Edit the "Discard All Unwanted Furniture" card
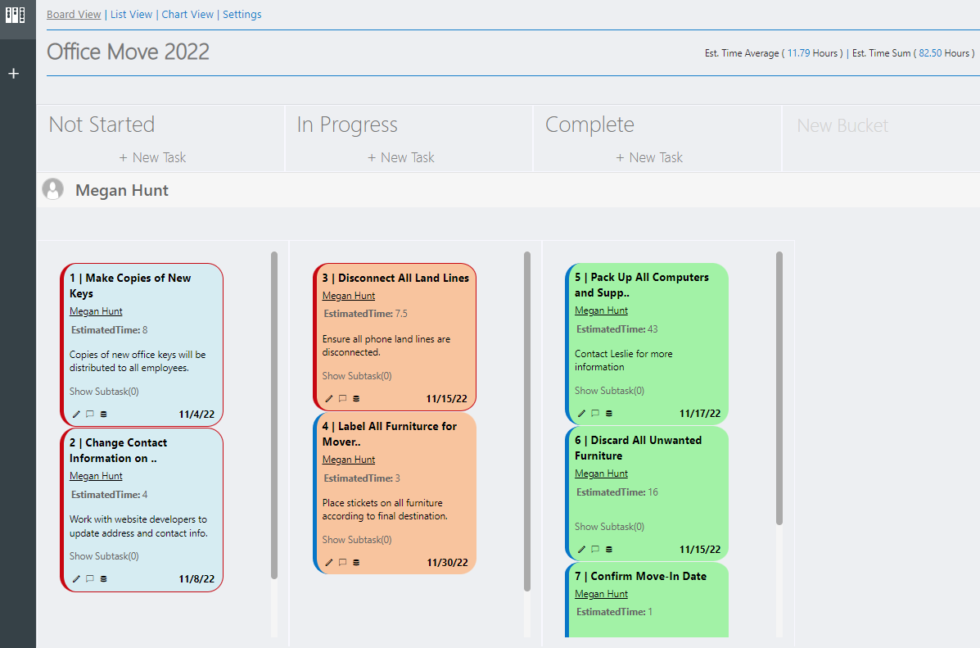 point(580,549)
